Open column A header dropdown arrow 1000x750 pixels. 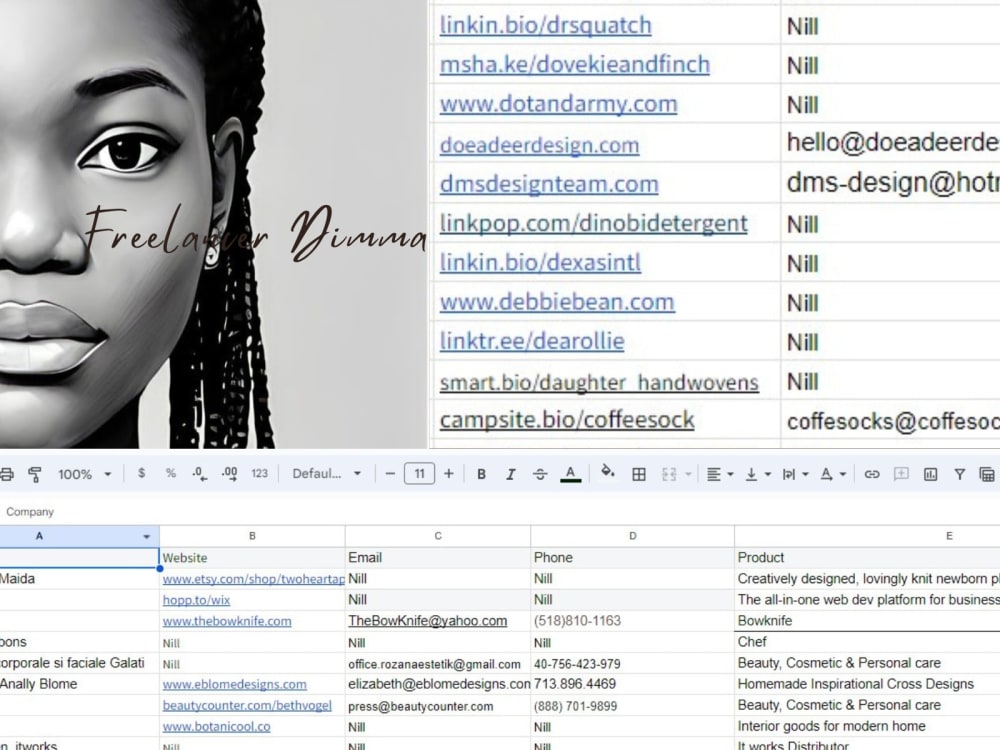[147, 536]
